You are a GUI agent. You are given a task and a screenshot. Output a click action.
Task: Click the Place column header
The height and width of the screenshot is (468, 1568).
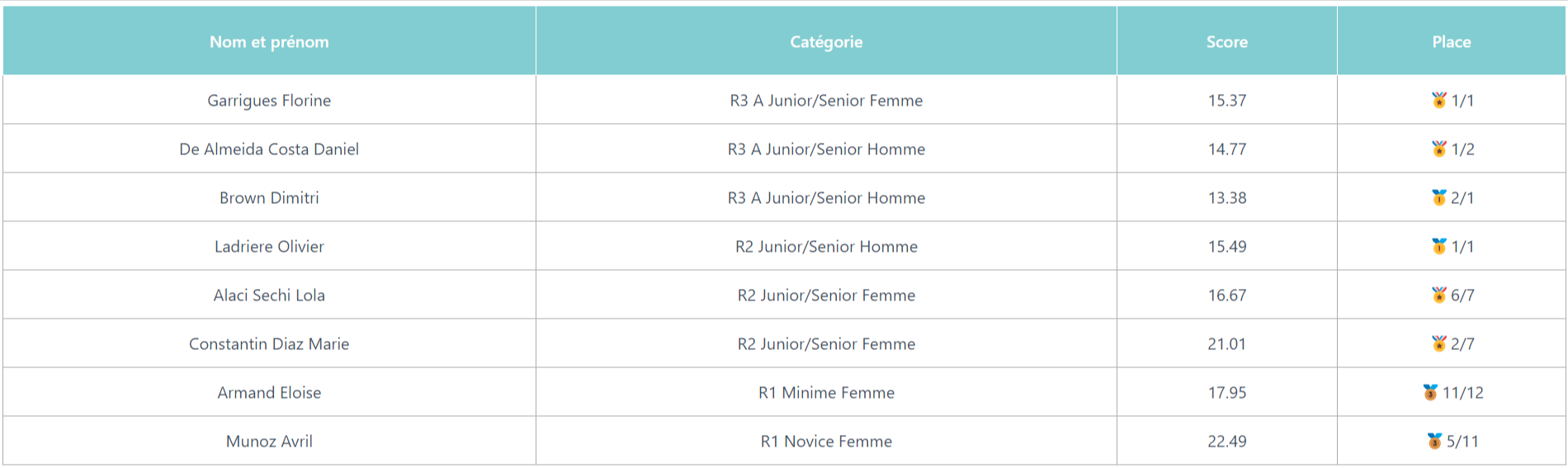(1452, 41)
